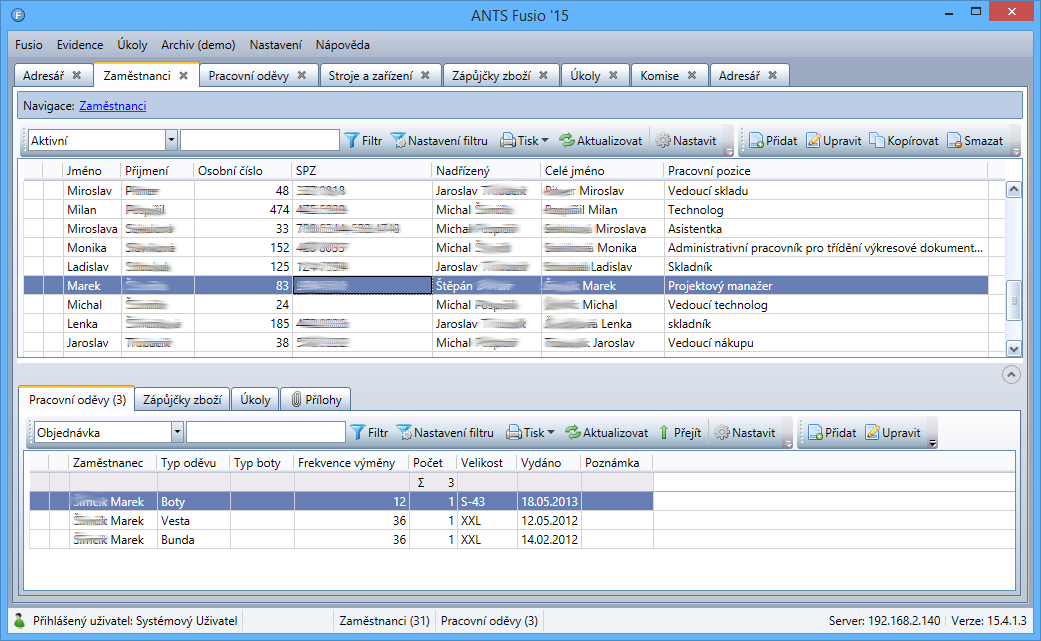
Task: Select the Vesta clothing row
Action: coord(341,521)
